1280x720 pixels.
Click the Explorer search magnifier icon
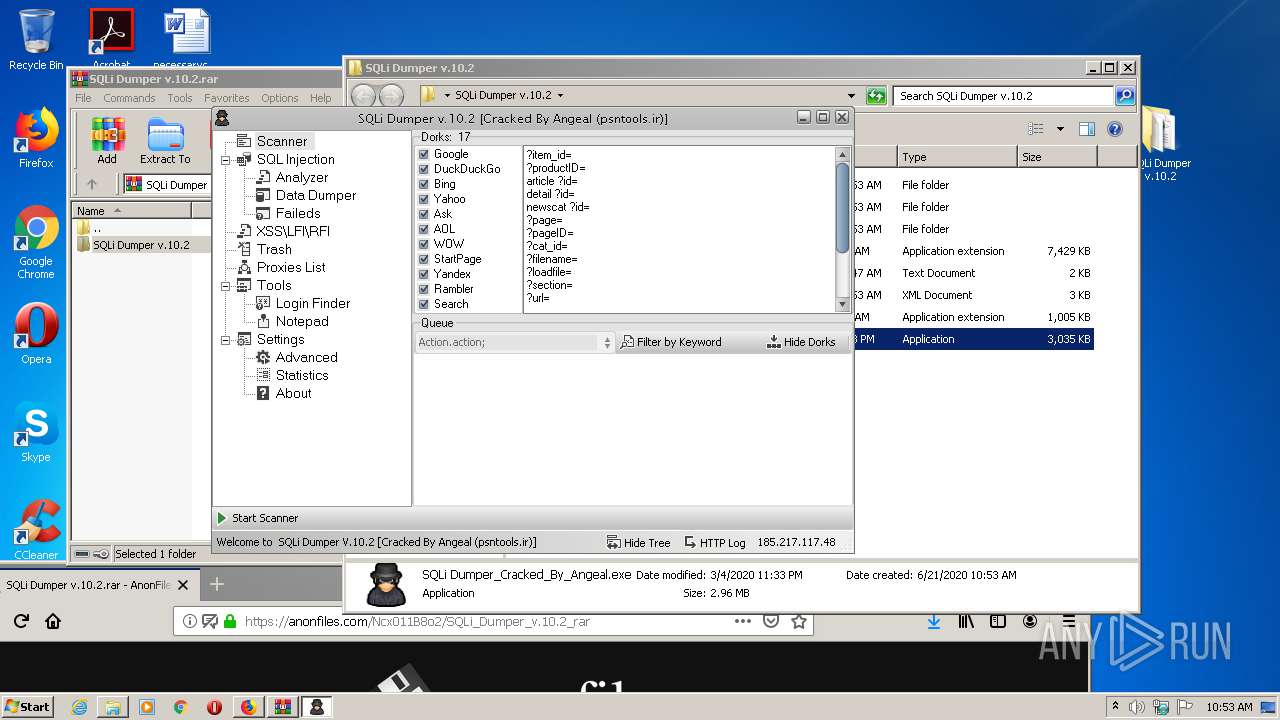click(x=1125, y=96)
